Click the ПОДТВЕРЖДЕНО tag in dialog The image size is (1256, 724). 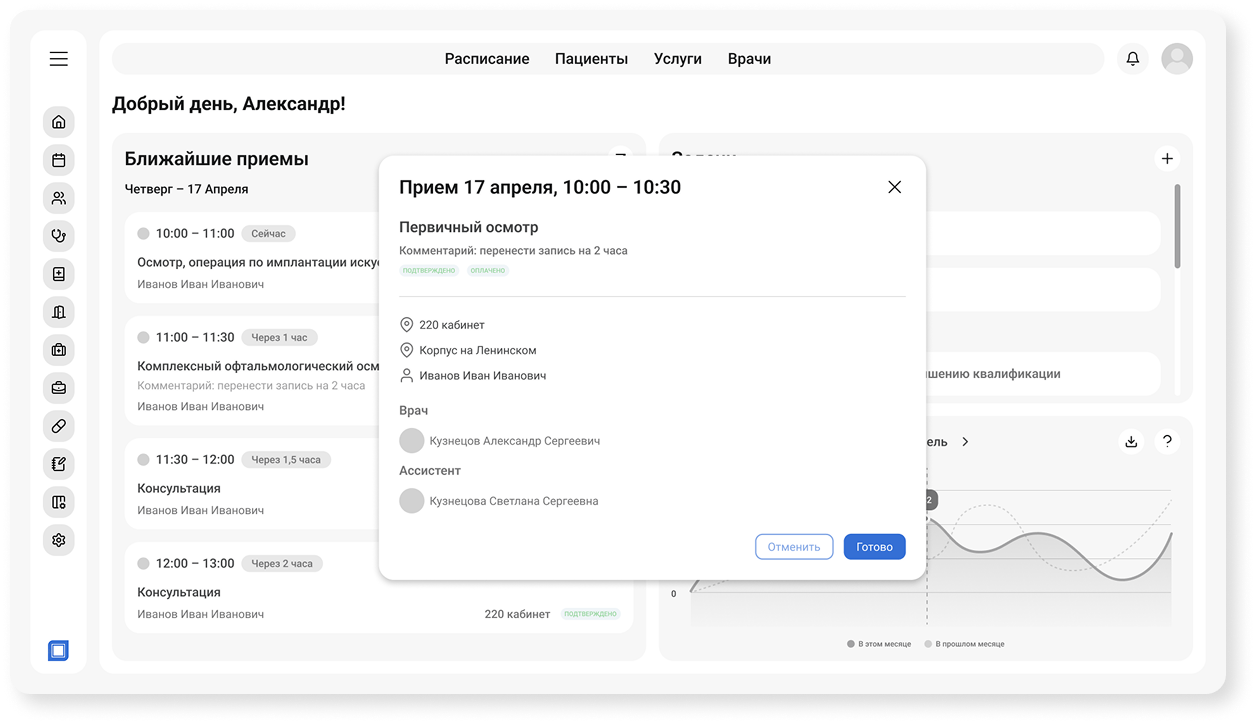[429, 271]
